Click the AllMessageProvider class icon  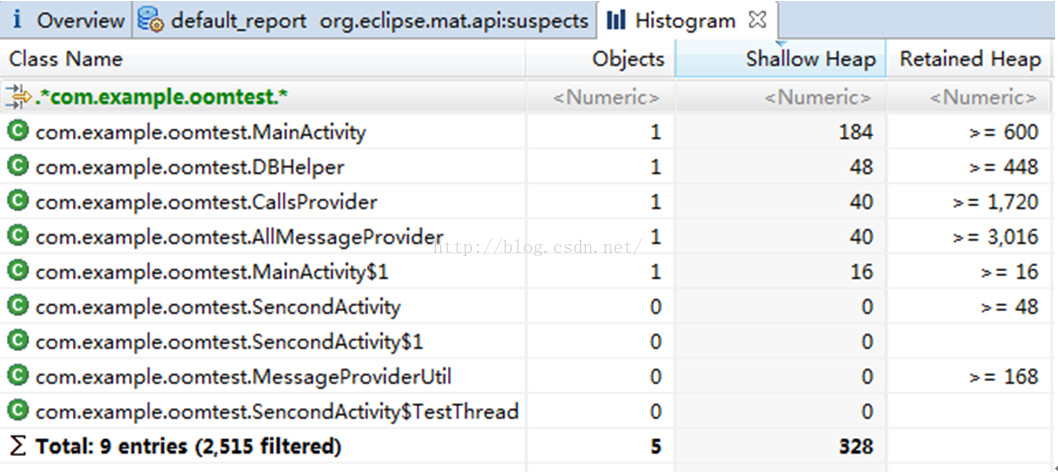click(17, 236)
